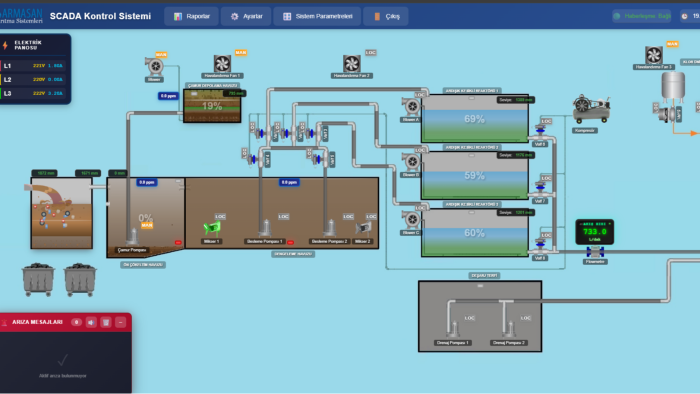Toggle MAN badge of Çamur Pompası tank

click(x=147, y=226)
